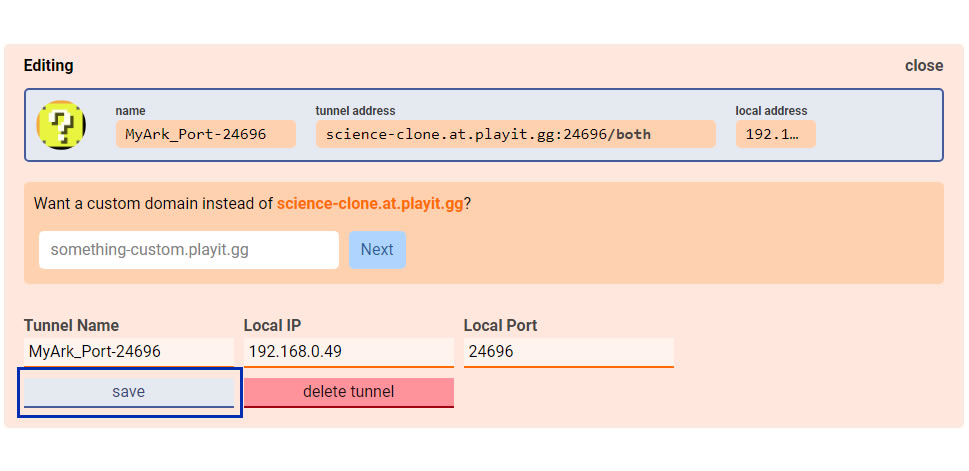Click the orange science-clone.at.playit.gg domain text
Image resolution: width=969 pixels, height=471 pixels.
coord(370,204)
